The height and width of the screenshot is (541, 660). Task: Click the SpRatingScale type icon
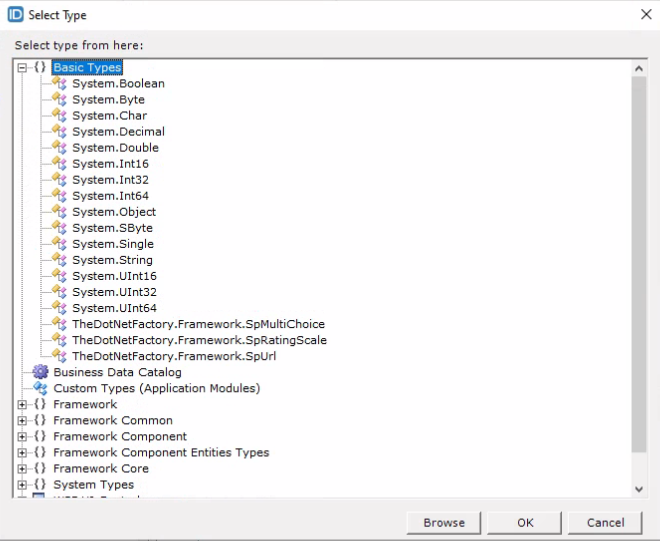(59, 339)
